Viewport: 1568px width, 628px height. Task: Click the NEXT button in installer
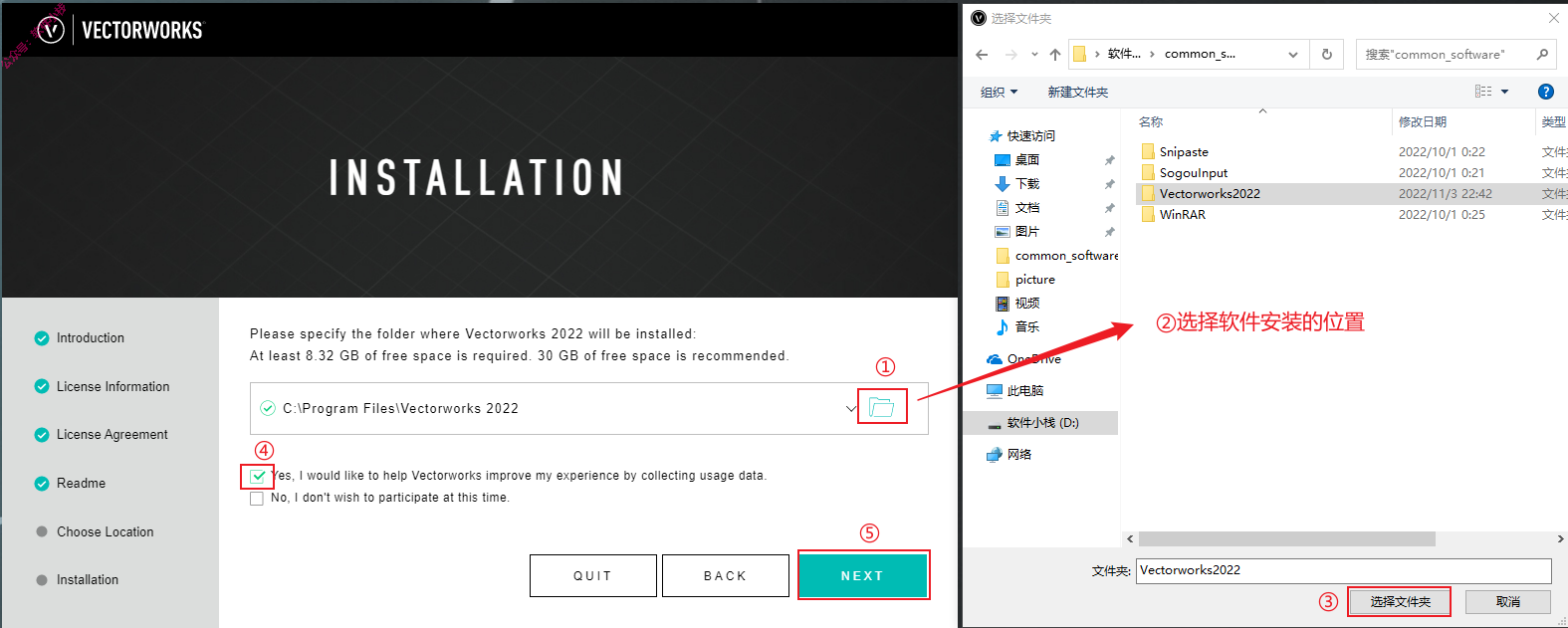click(863, 575)
